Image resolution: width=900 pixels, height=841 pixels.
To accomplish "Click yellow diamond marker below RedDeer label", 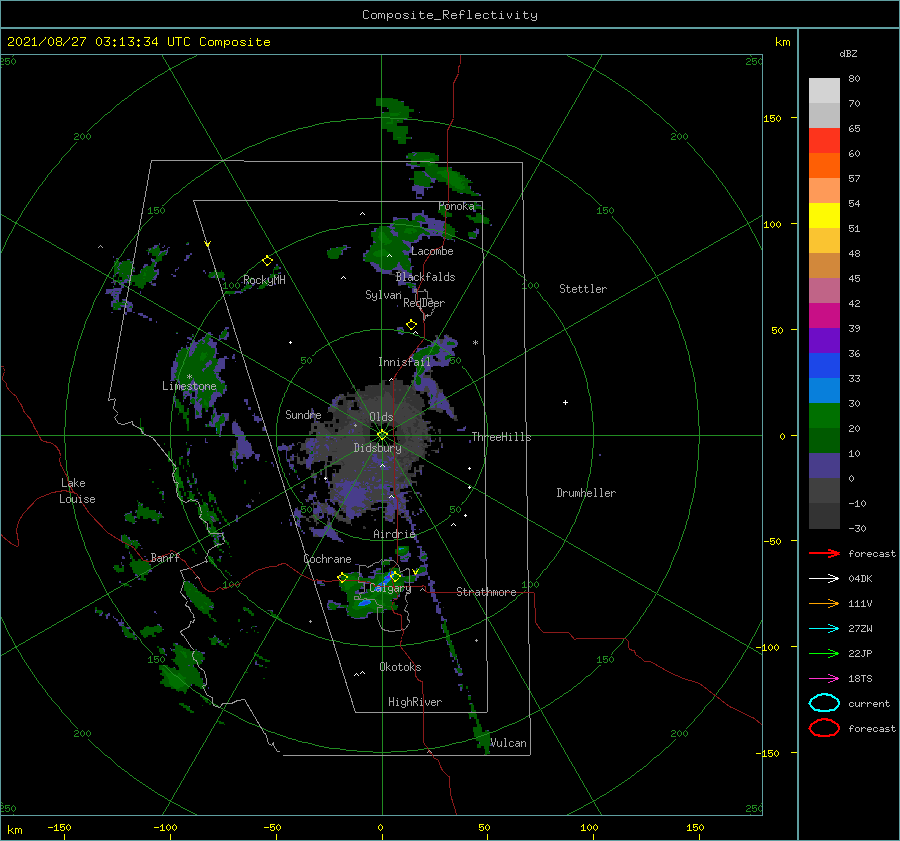I will pos(411,325).
